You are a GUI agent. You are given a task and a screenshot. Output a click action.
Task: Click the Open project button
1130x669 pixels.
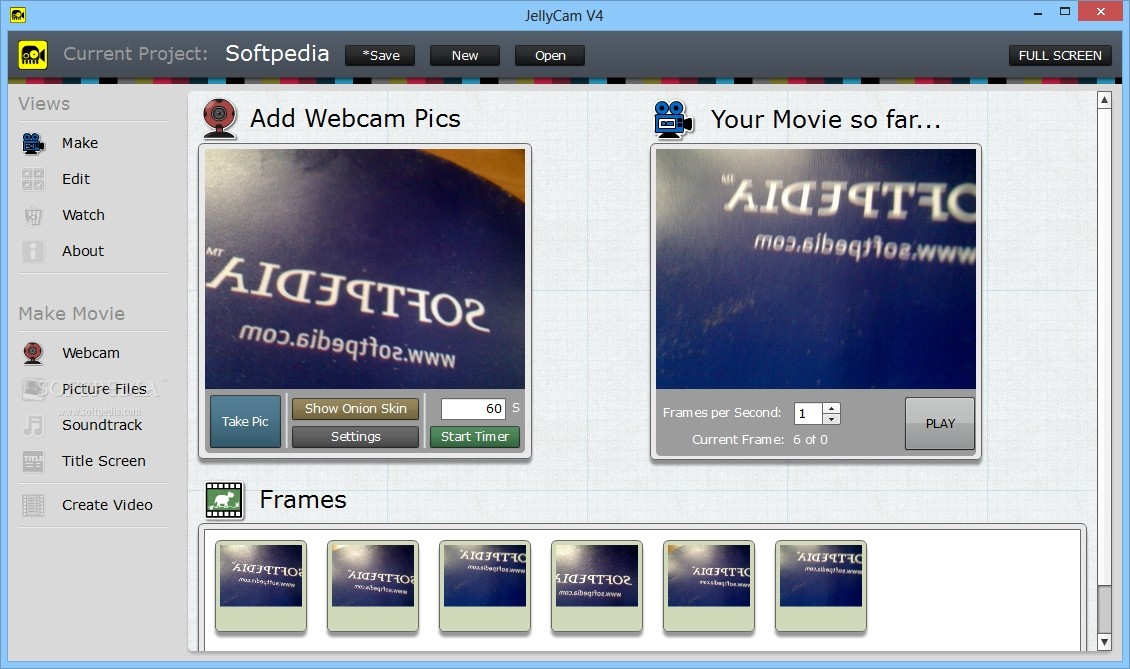coord(550,56)
